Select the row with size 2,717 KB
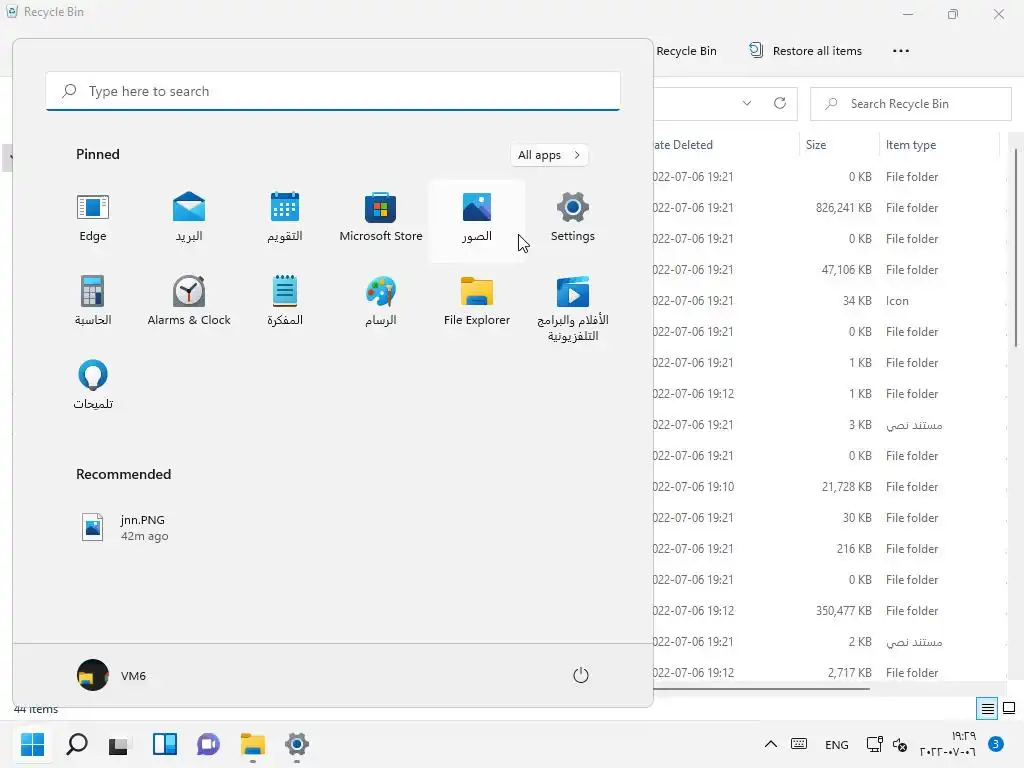 pyautogui.click(x=829, y=673)
